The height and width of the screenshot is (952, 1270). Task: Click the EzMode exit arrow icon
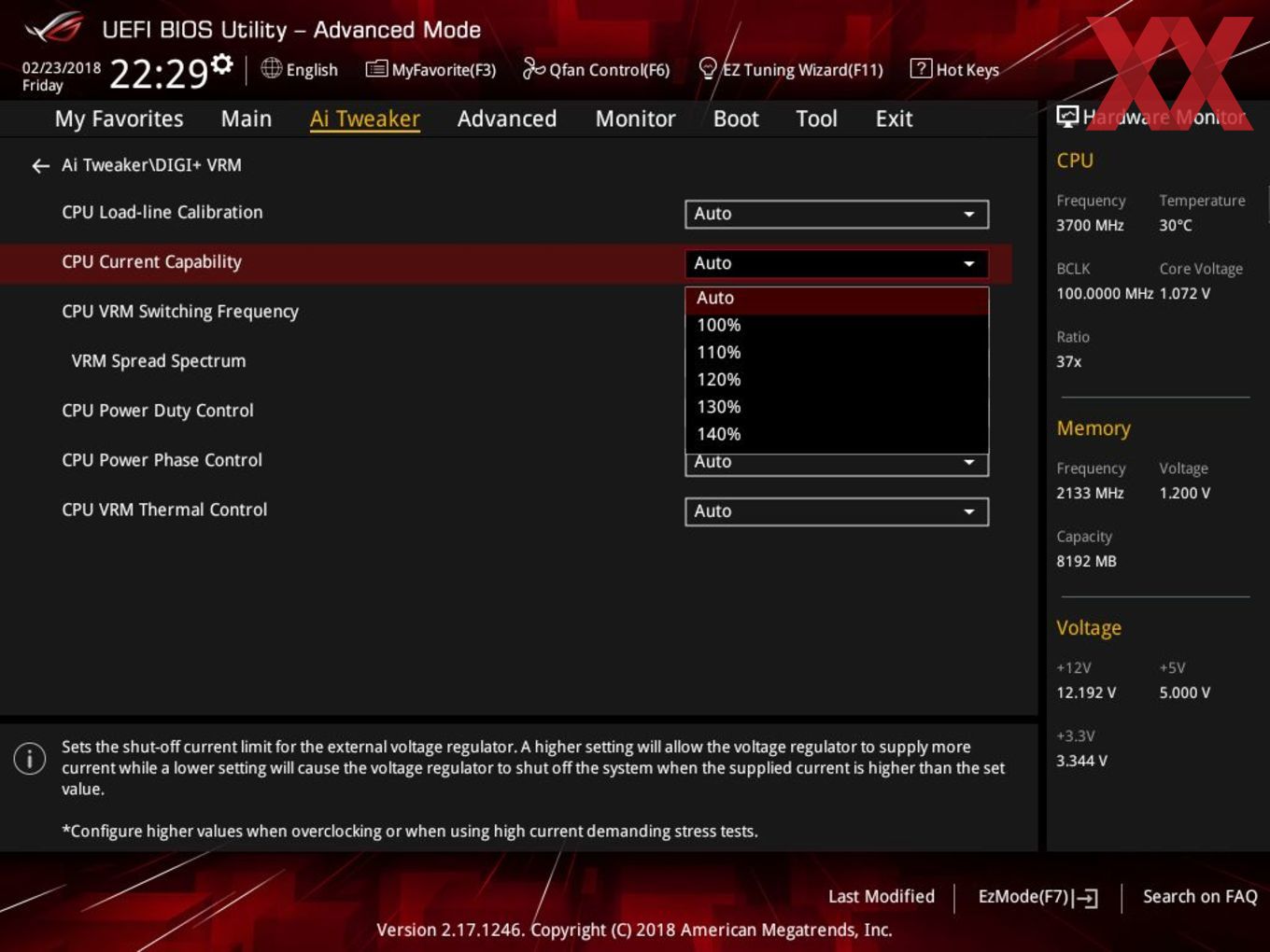click(1085, 898)
